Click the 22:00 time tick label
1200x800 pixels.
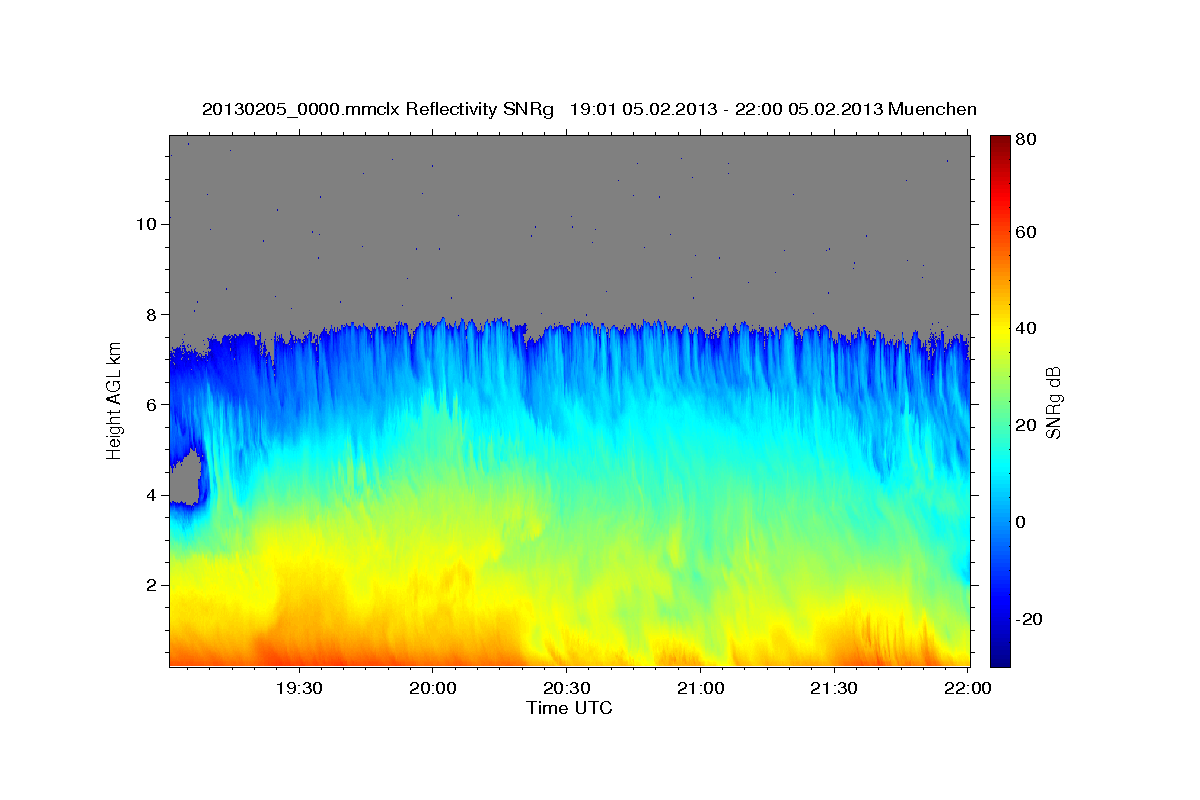point(967,689)
